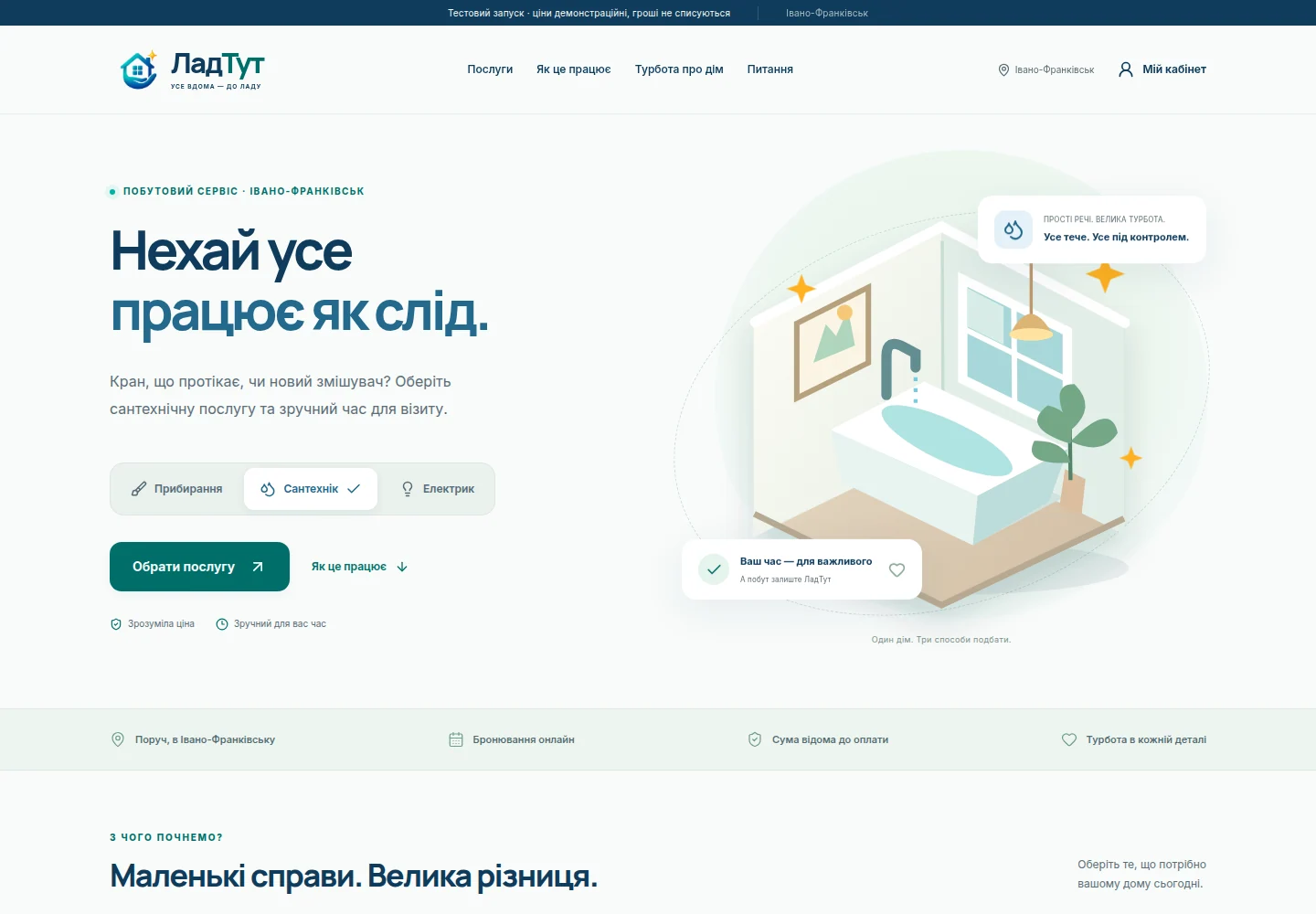Click the clock icon beside Зручний для вас час
The image size is (1316, 914).
click(222, 624)
